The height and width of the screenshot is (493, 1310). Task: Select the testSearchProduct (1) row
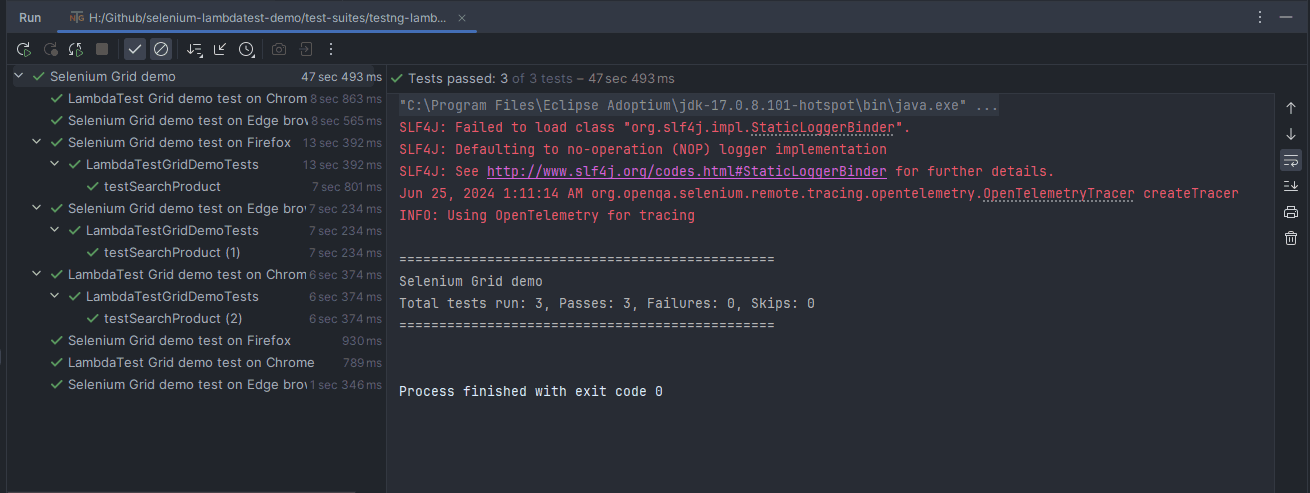click(197, 252)
